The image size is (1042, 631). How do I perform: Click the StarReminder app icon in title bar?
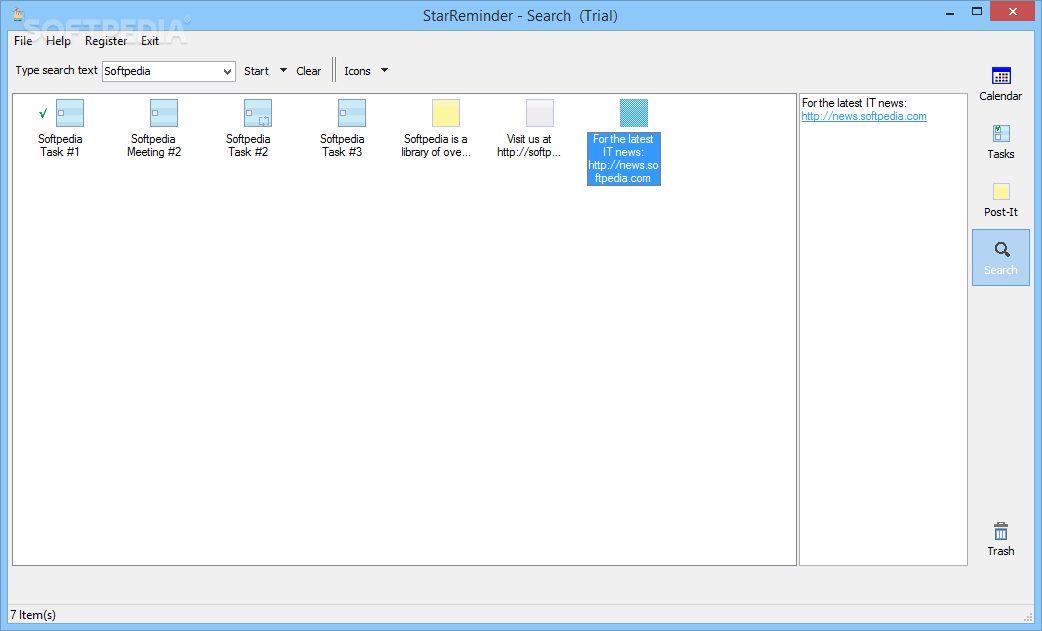18,14
